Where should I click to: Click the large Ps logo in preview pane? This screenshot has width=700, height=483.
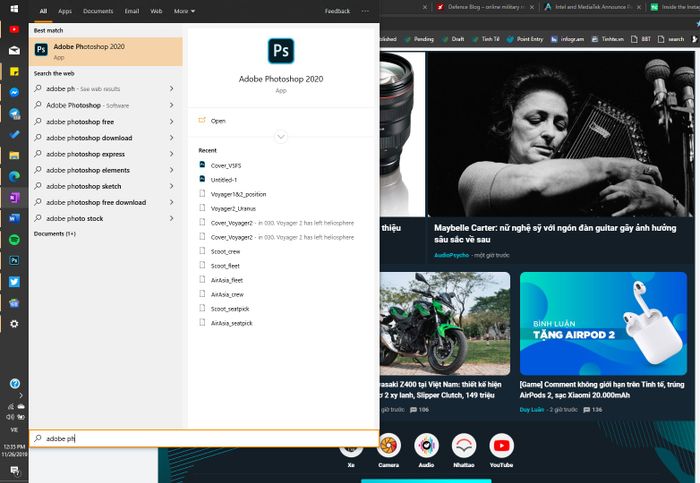(x=281, y=51)
